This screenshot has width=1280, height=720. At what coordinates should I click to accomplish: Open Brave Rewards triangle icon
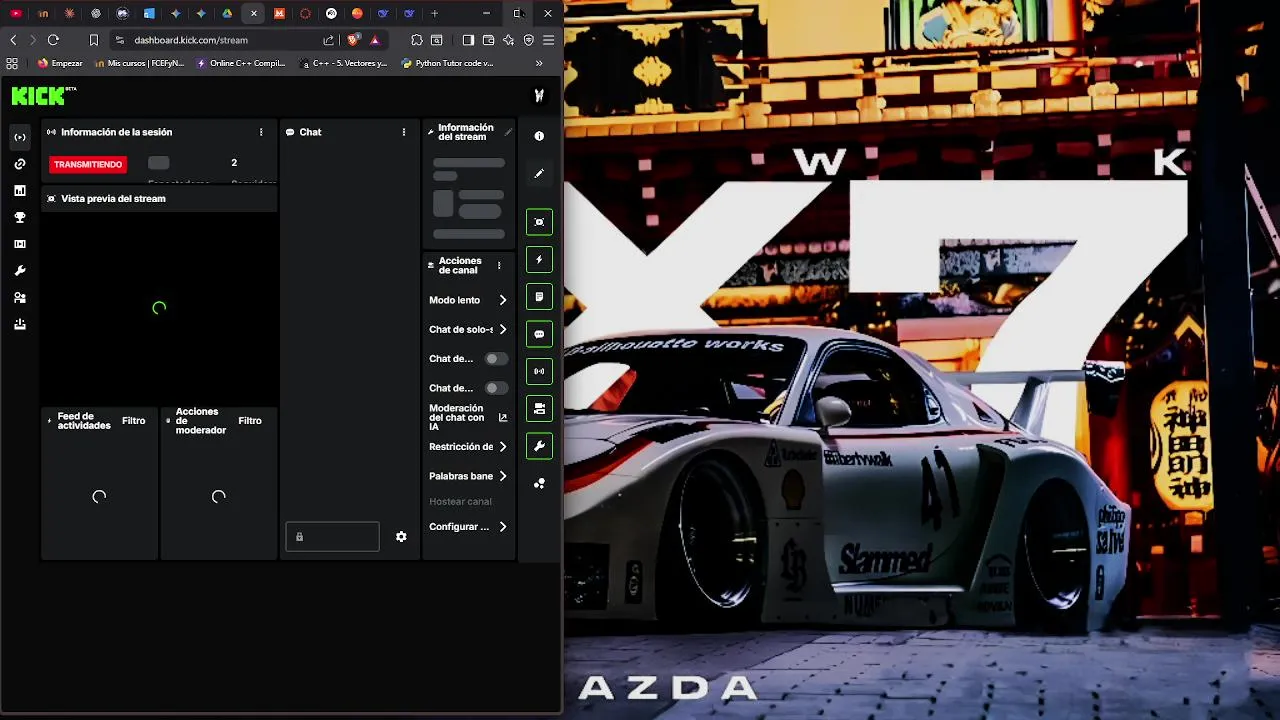point(374,40)
